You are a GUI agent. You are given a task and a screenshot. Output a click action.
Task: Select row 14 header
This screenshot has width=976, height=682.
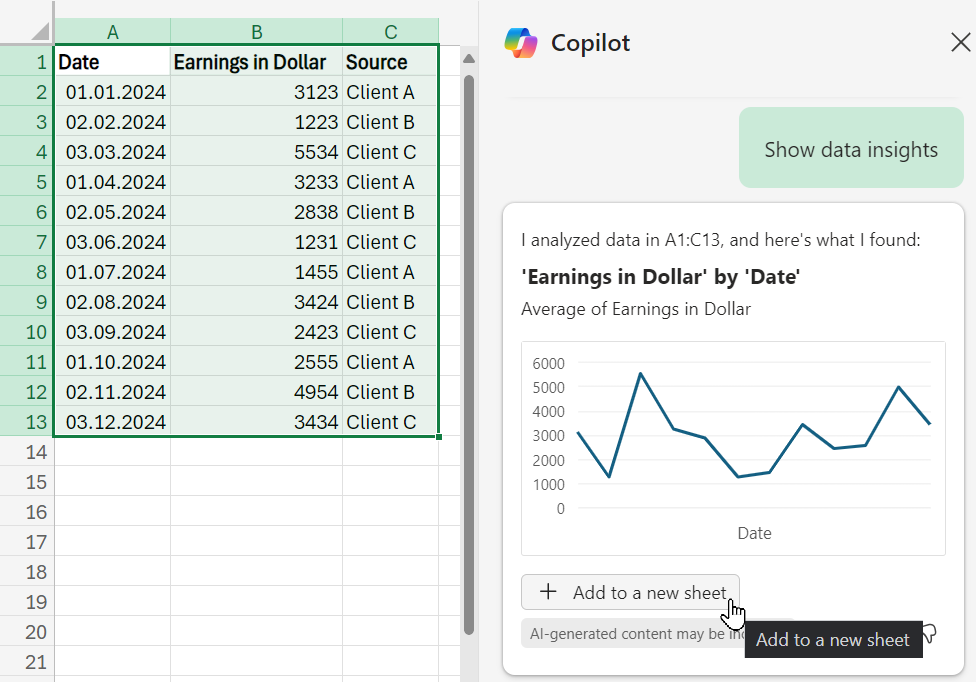click(x=27, y=451)
